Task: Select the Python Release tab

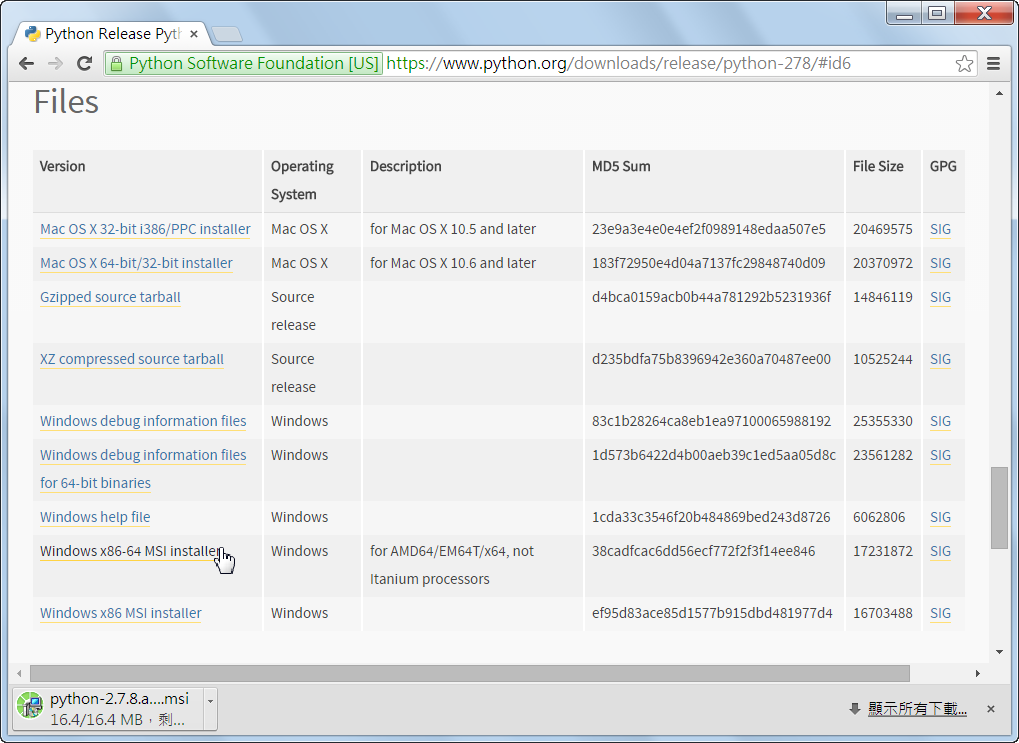Action: (112, 34)
